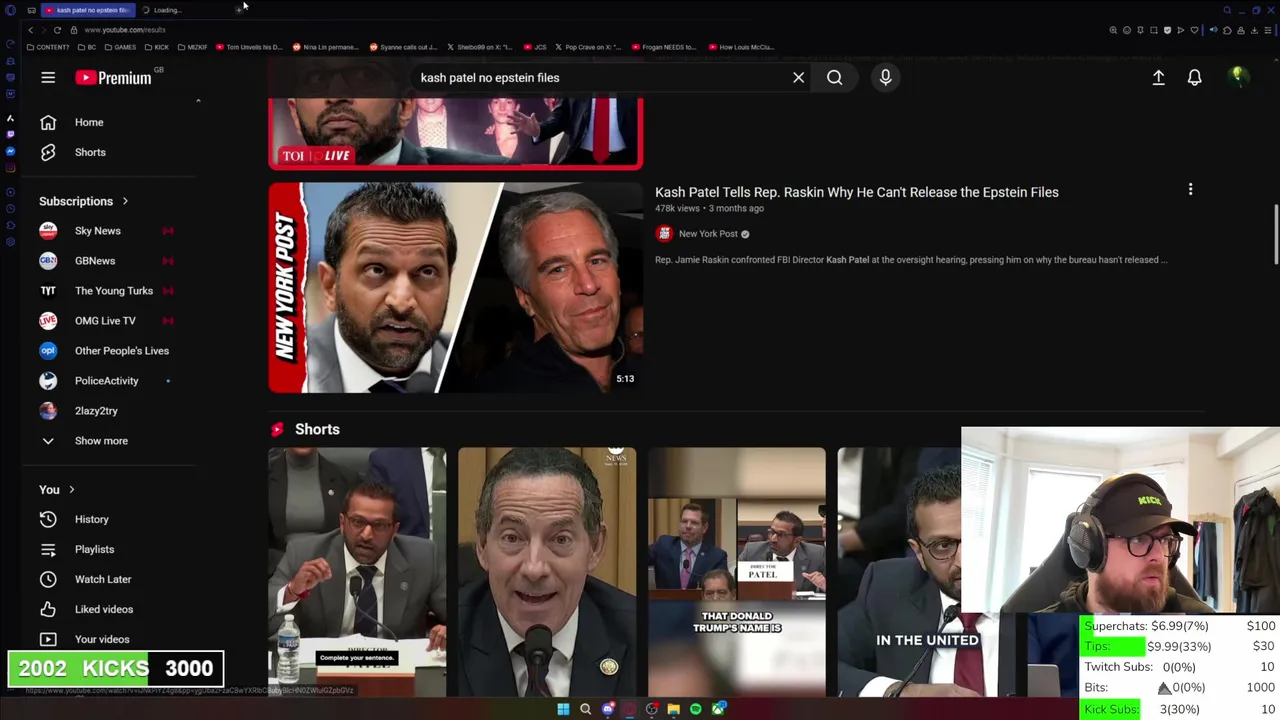Screen dimensions: 1280x720
Task: Open Windows taskbar search
Action: tap(586, 709)
